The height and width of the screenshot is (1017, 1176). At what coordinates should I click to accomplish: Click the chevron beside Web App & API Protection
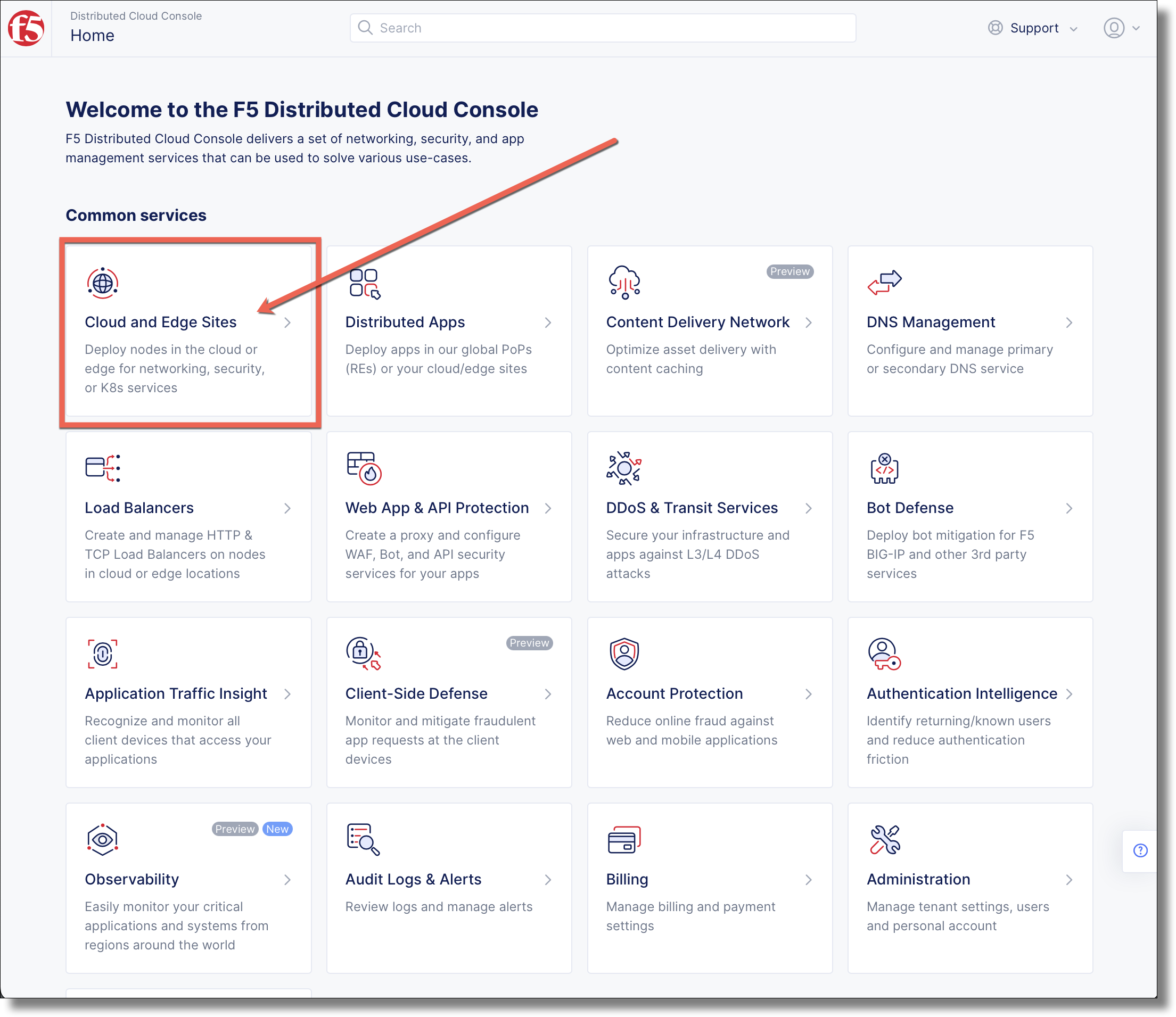(548, 508)
